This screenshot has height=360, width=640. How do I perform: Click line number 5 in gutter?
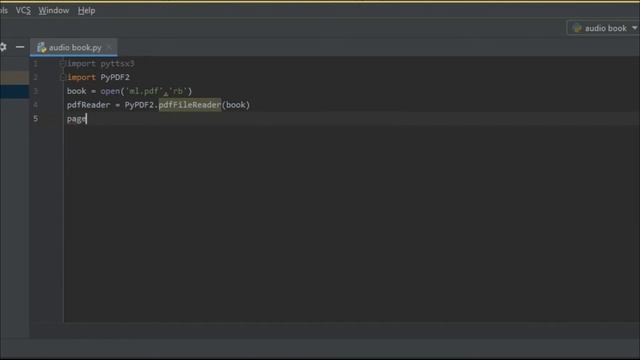click(36, 119)
